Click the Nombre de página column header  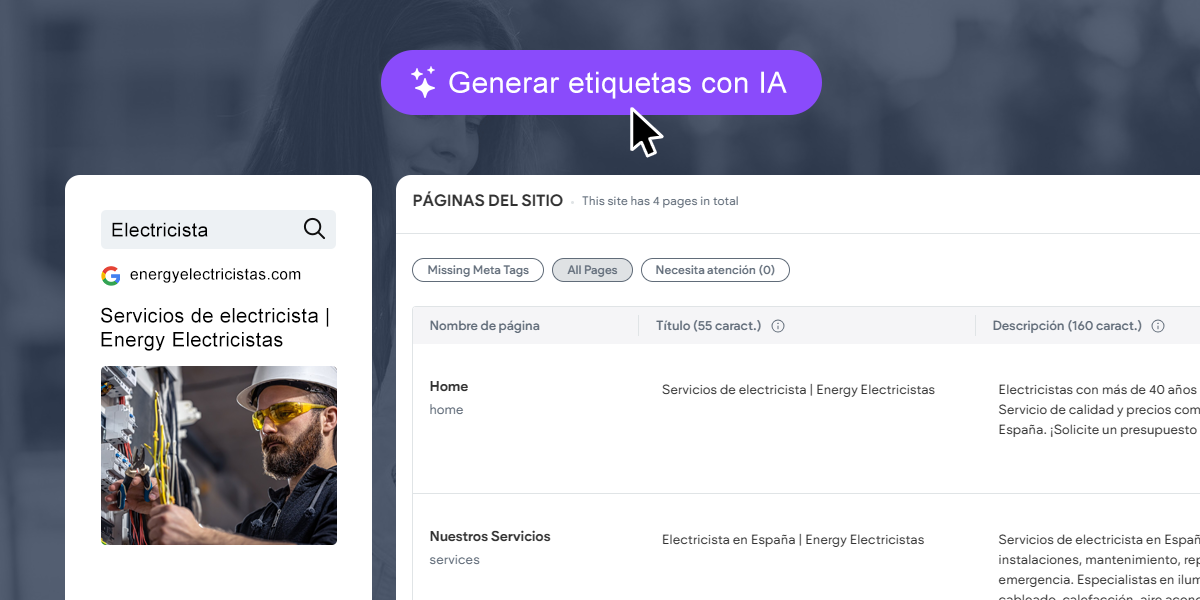click(485, 326)
